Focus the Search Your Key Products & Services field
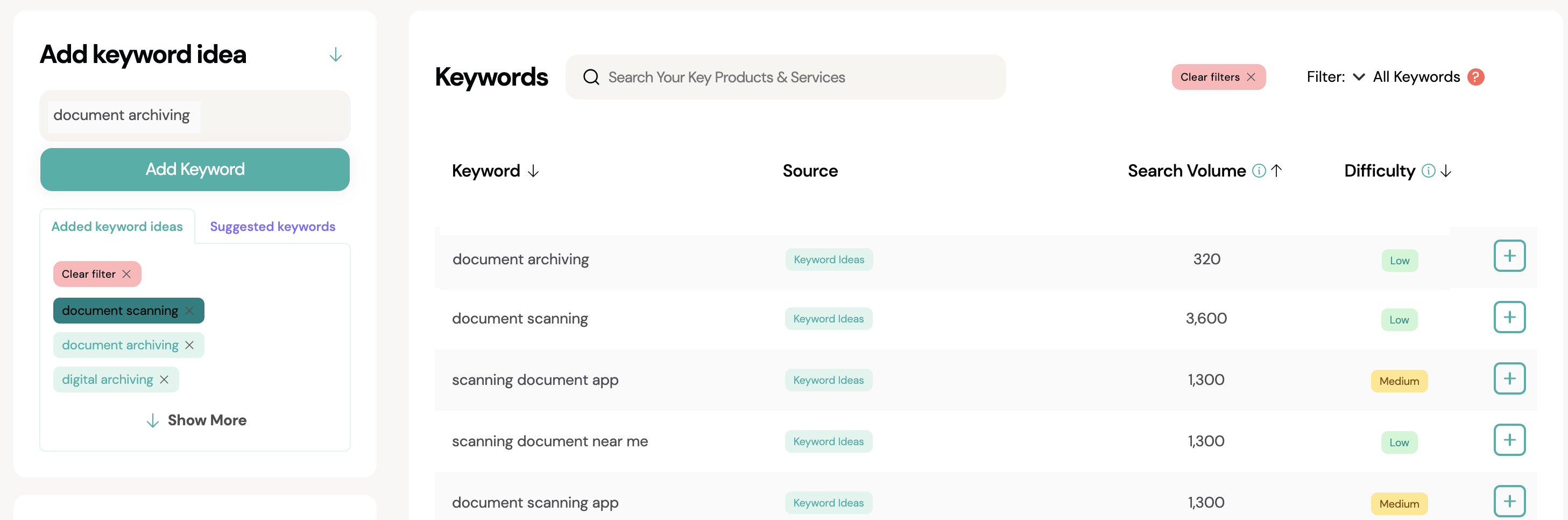Viewport: 1568px width, 520px height. tap(785, 78)
